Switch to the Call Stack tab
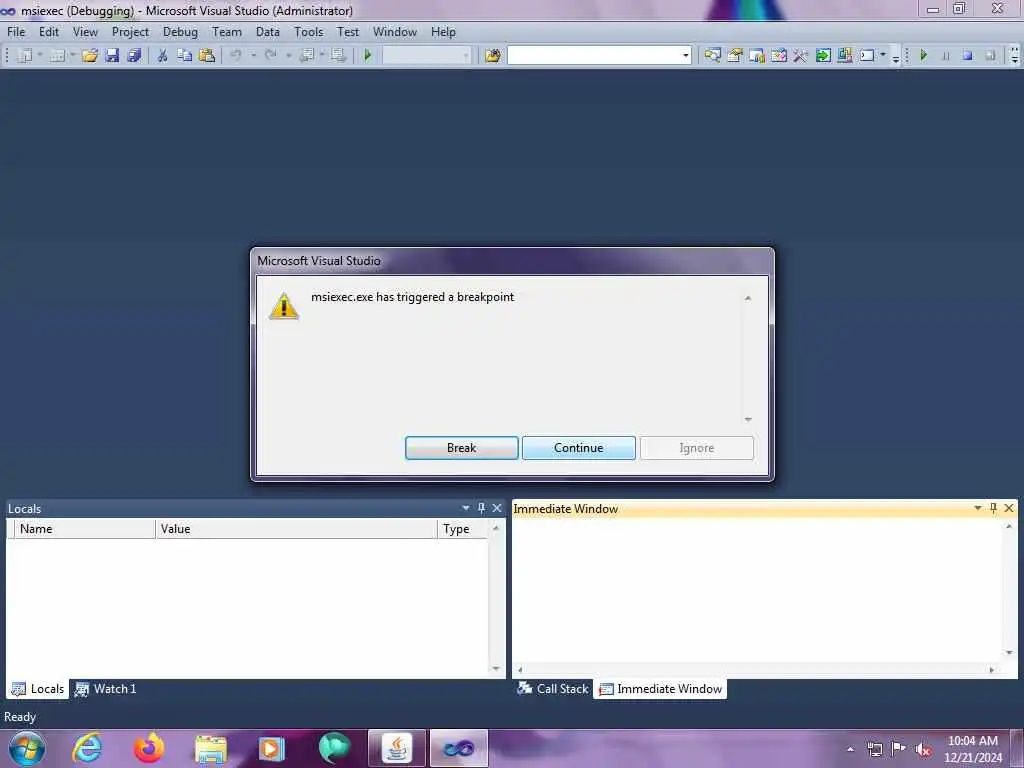The image size is (1024, 768). click(x=553, y=689)
